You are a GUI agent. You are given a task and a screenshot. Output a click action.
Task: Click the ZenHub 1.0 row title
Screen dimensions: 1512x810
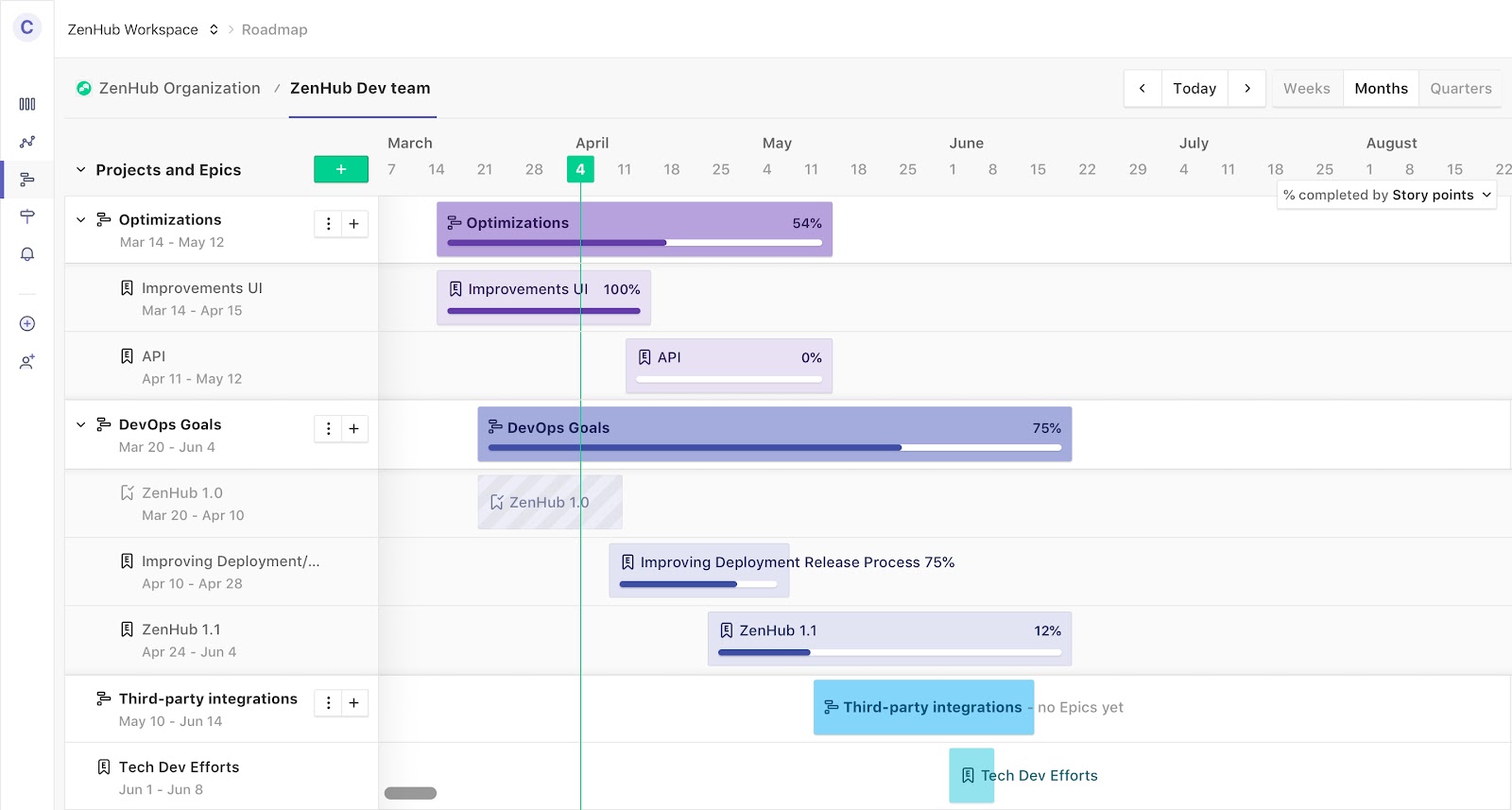pos(182,492)
